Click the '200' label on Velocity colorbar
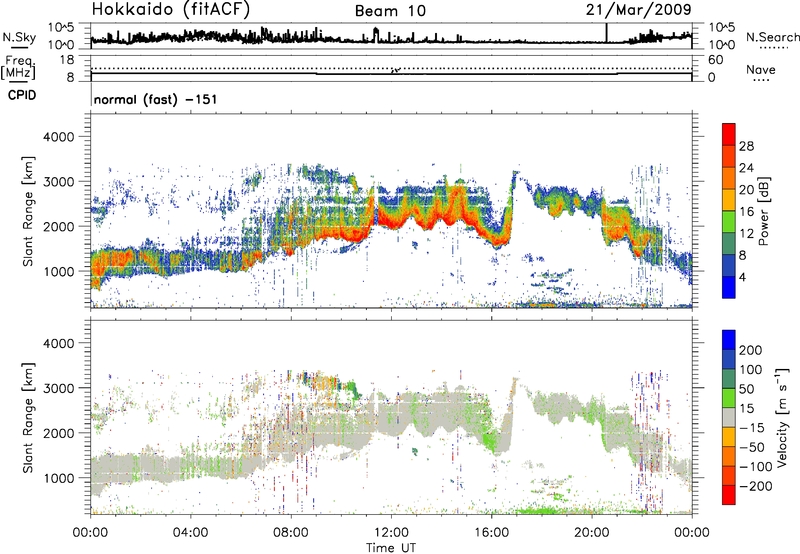 click(x=751, y=350)
